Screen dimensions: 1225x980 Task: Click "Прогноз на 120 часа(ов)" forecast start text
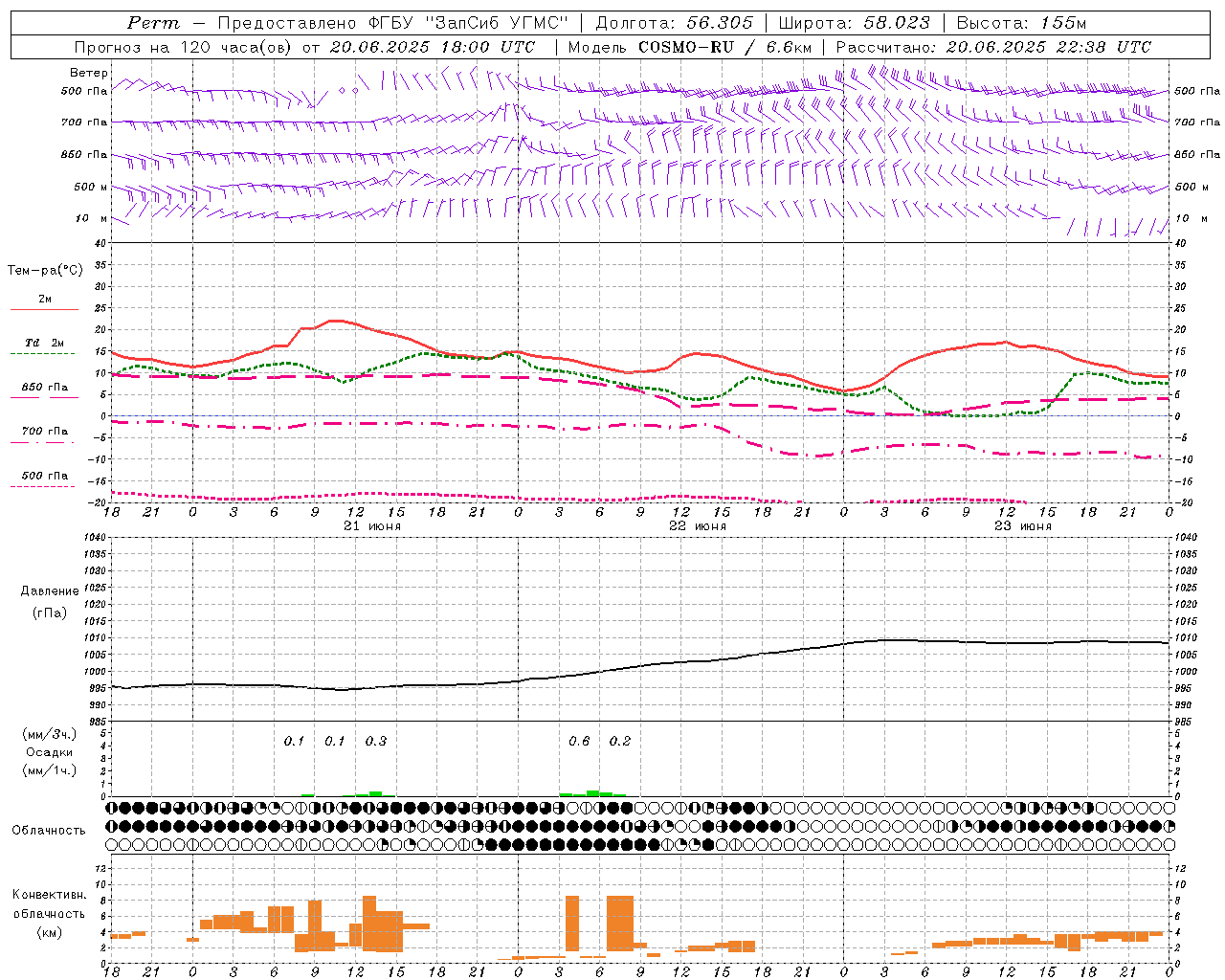point(179,47)
